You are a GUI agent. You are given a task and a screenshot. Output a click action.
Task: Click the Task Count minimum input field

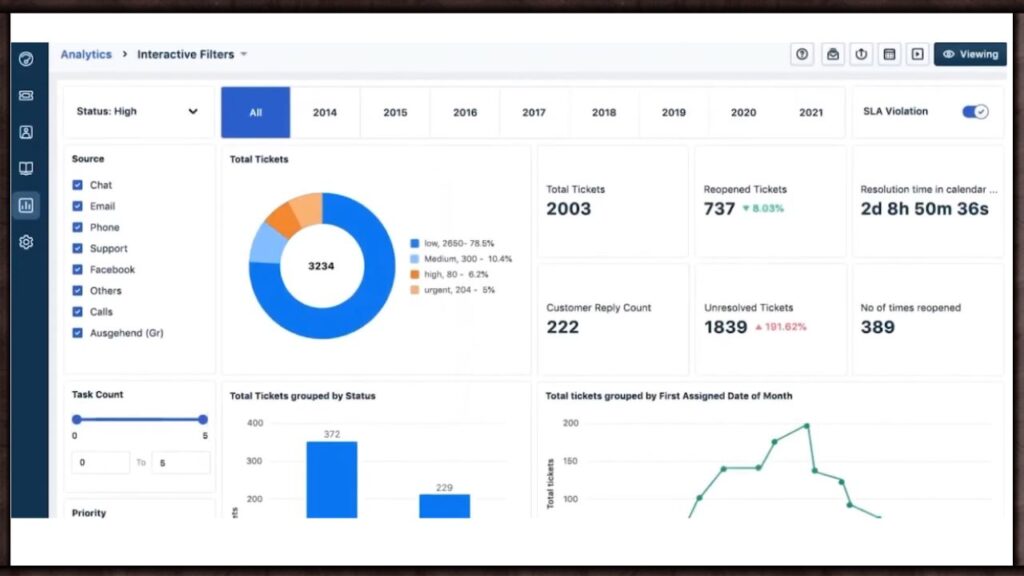click(101, 462)
